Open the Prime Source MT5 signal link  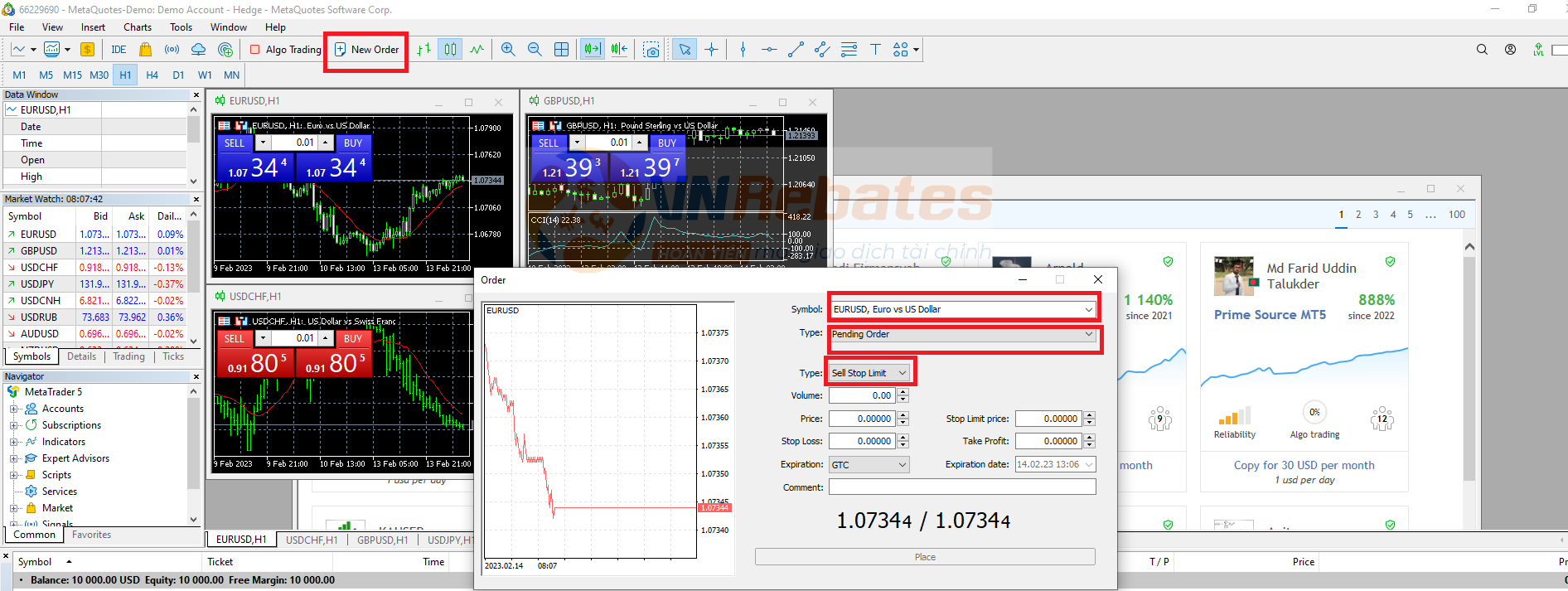tap(1270, 315)
